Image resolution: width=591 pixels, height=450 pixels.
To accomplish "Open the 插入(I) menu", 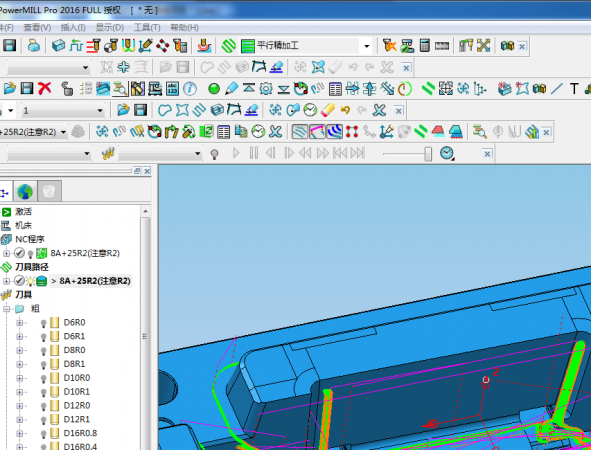I will click(x=73, y=28).
